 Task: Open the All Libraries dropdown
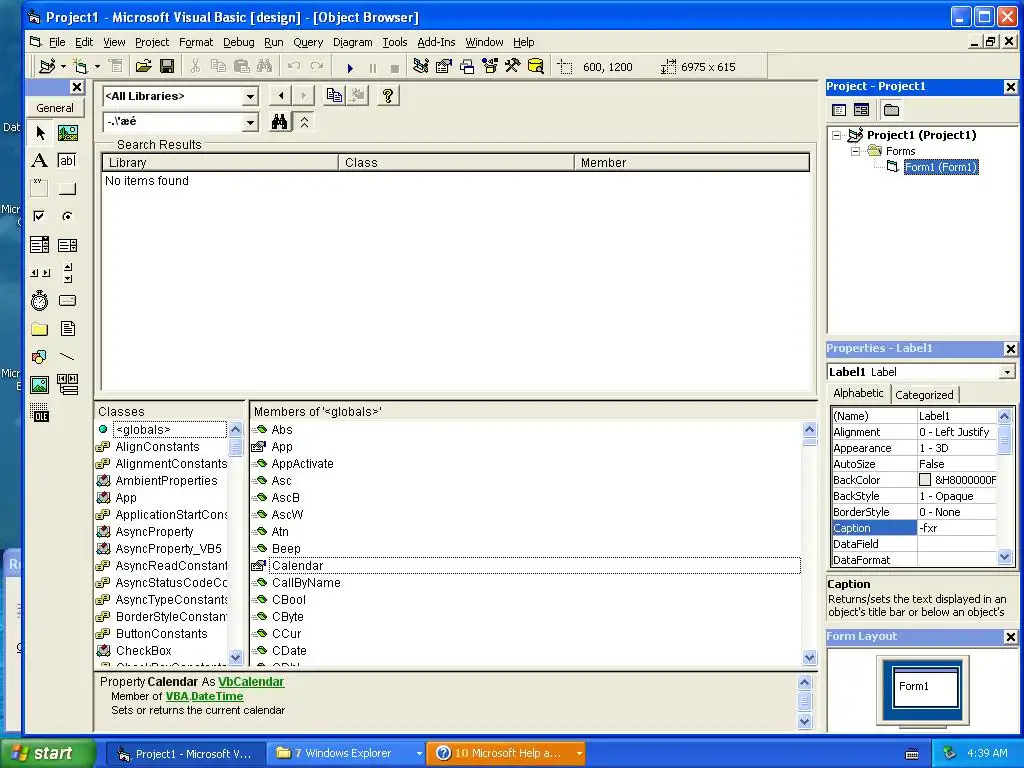click(250, 97)
